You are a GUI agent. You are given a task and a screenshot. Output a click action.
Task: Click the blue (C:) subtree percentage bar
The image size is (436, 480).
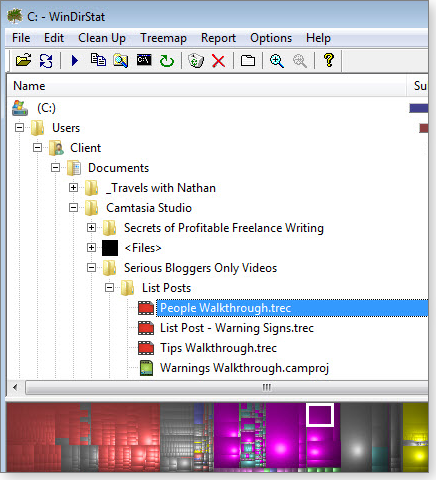click(x=419, y=108)
